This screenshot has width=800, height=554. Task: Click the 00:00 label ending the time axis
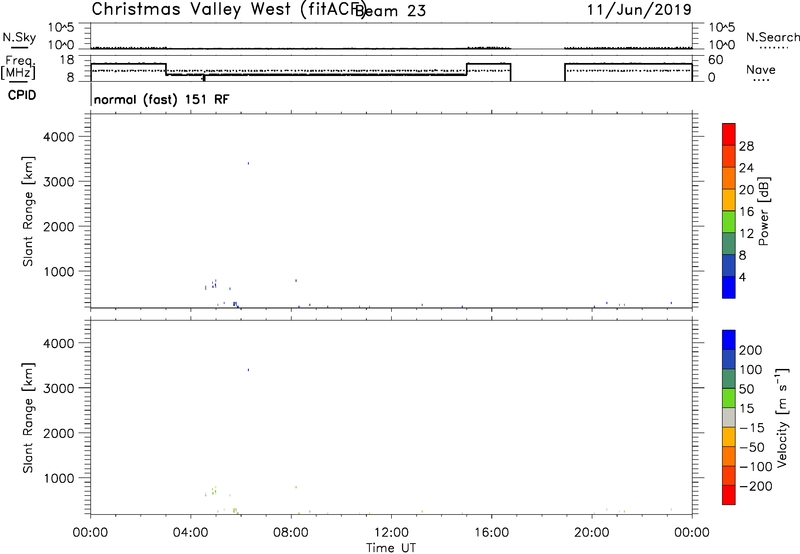click(692, 533)
